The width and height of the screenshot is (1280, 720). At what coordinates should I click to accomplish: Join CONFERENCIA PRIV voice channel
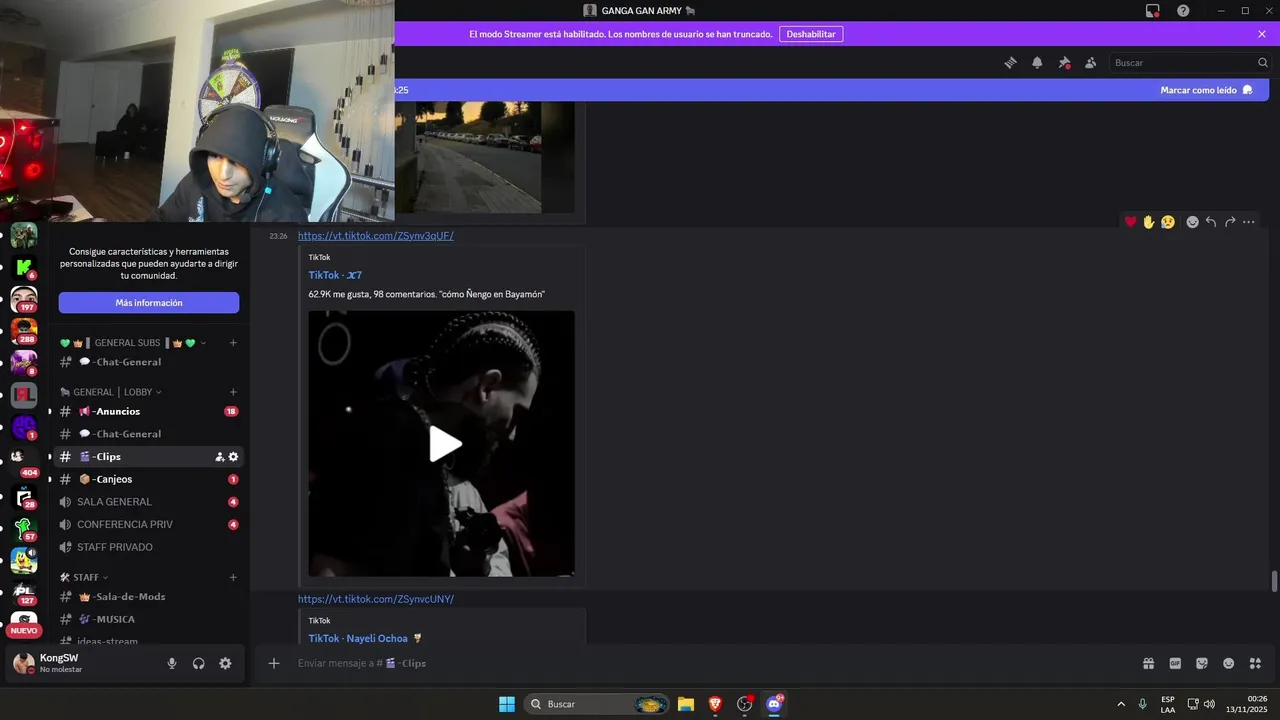[x=149, y=524]
